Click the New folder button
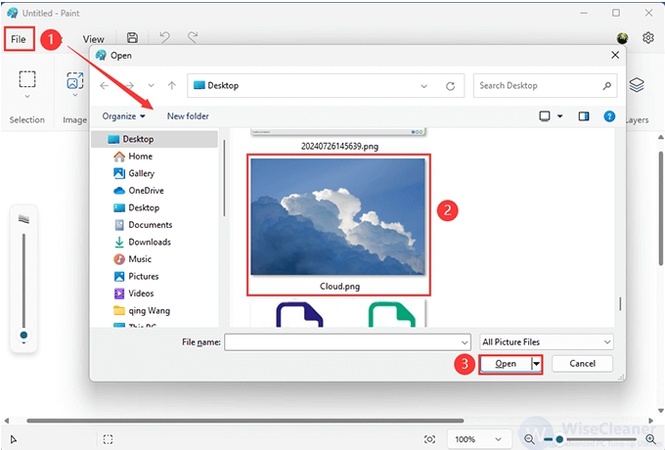Viewport: 665px width, 450px height. click(188, 116)
